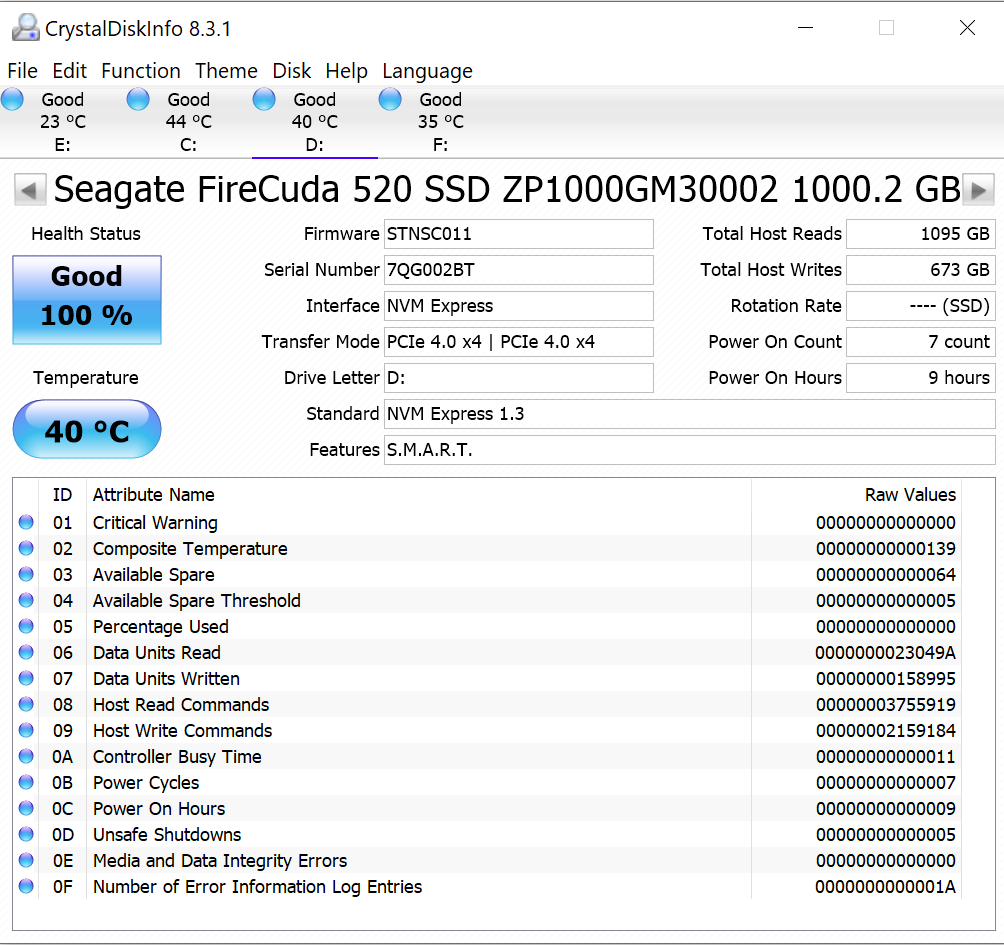
Task: Open the Theme menu
Action: [226, 71]
